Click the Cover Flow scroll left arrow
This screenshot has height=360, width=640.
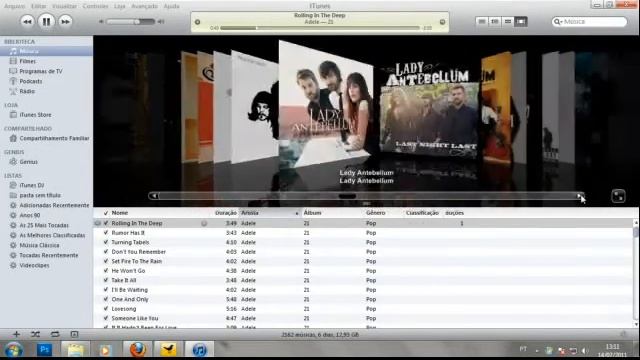tap(154, 196)
